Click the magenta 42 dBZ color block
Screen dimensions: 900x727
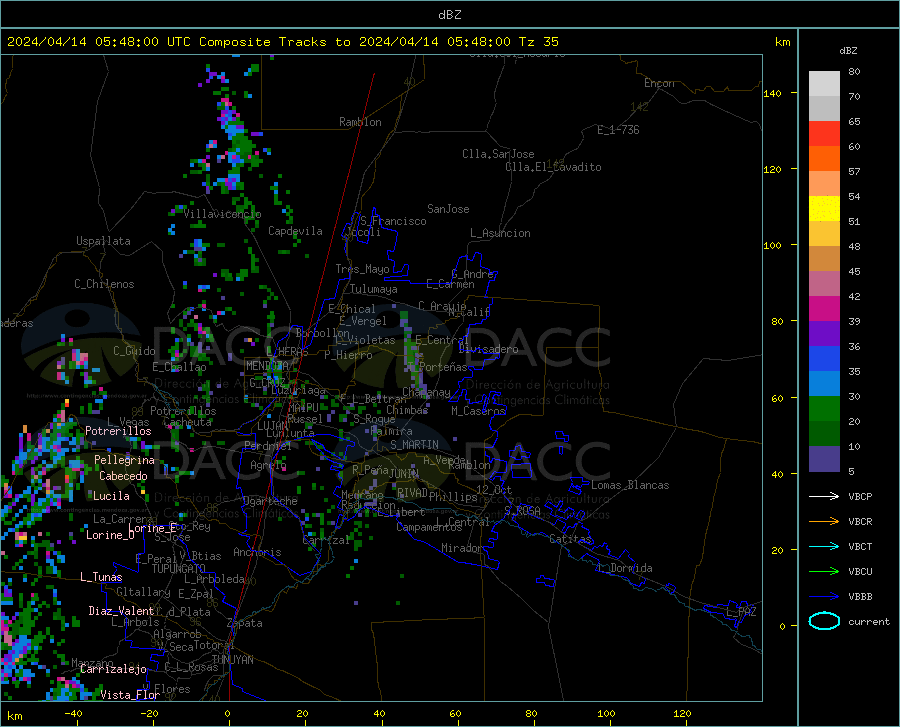[x=824, y=309]
